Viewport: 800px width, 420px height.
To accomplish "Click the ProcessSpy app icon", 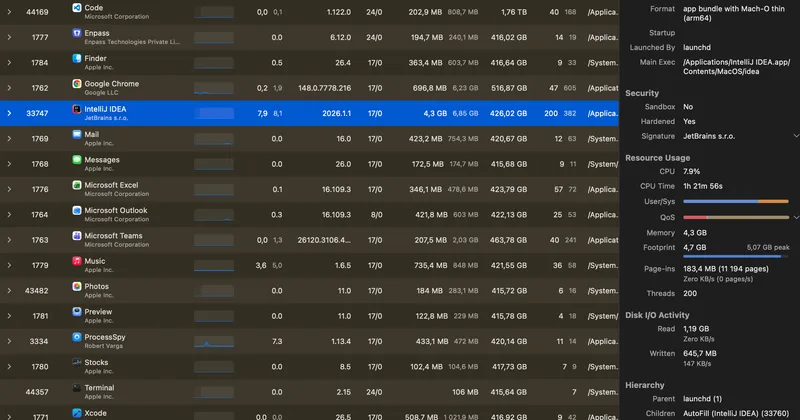I will [x=77, y=337].
